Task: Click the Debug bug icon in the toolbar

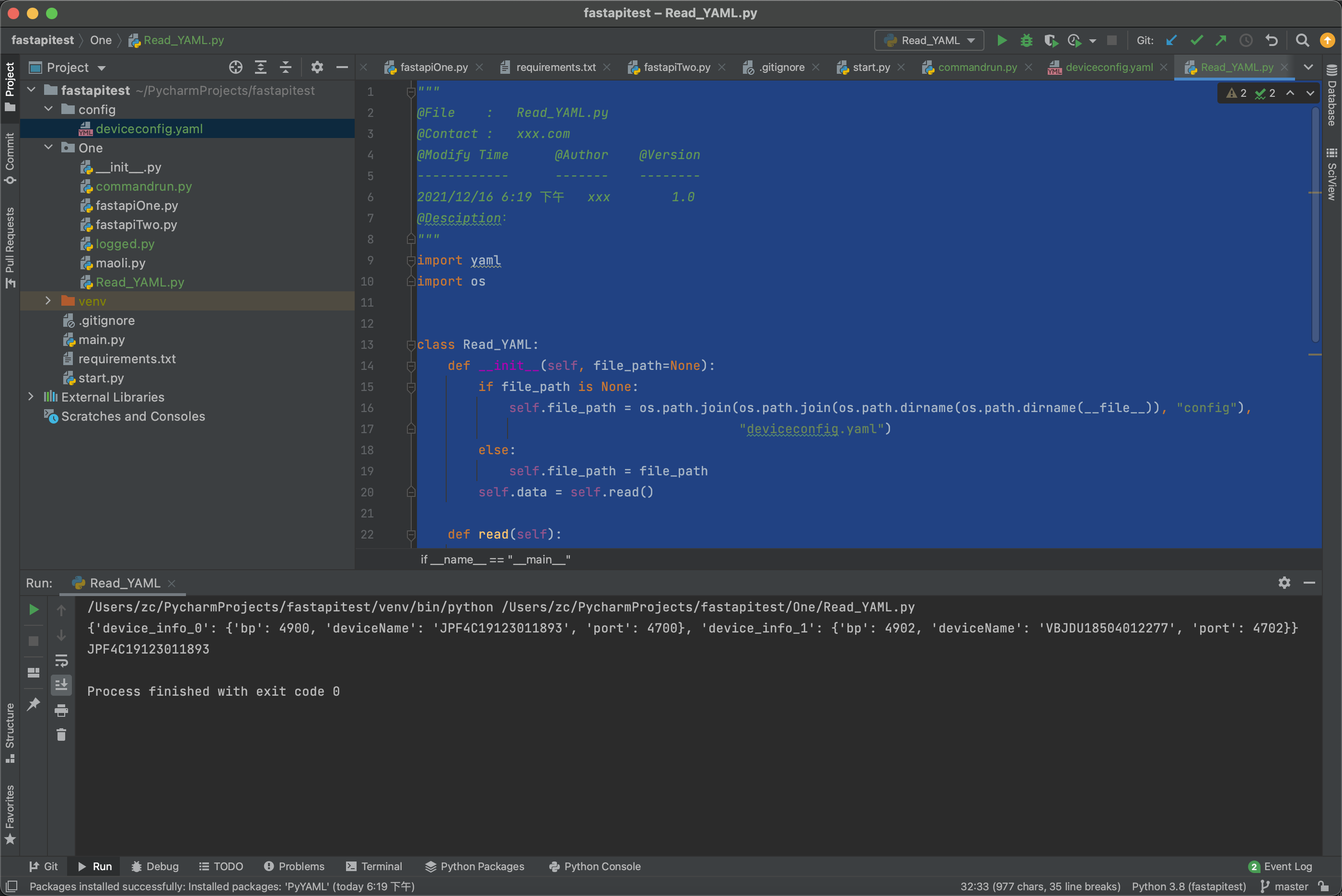Action: (x=1027, y=41)
